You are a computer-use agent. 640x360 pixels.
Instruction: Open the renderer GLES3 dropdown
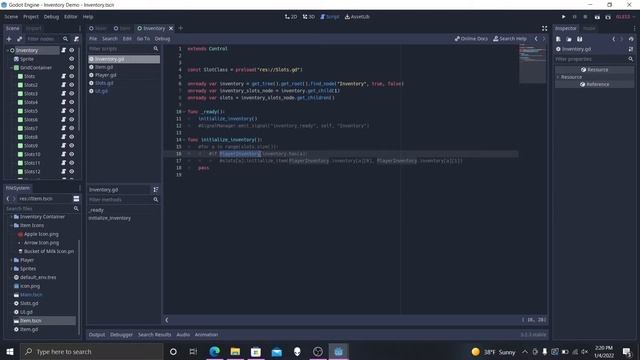(x=625, y=17)
